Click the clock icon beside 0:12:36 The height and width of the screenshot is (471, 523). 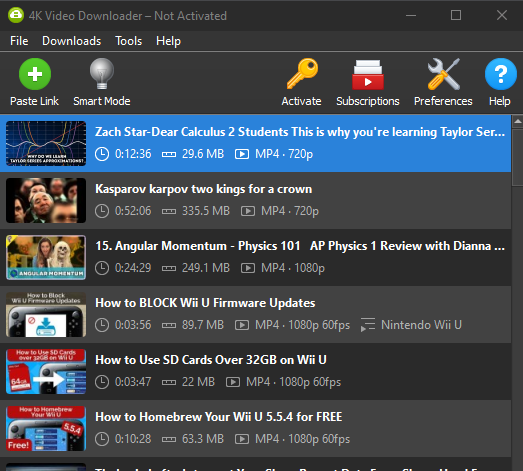(102, 154)
